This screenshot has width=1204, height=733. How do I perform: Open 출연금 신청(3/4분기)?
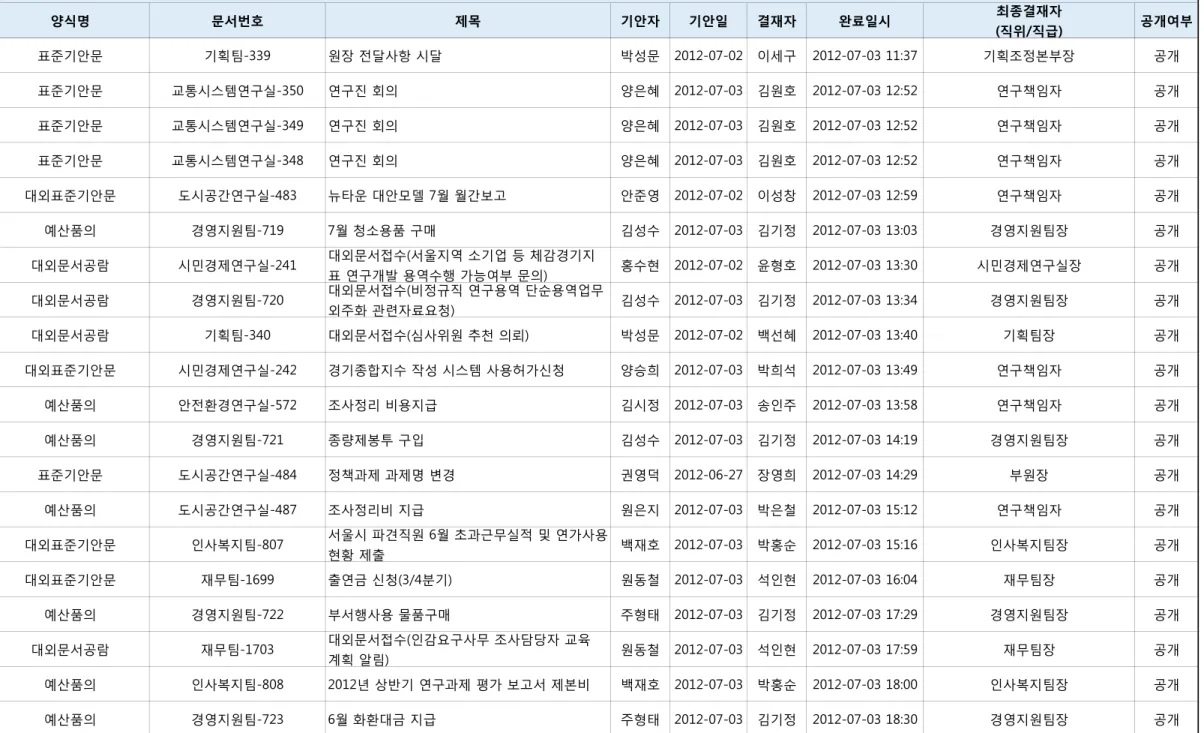pos(391,581)
